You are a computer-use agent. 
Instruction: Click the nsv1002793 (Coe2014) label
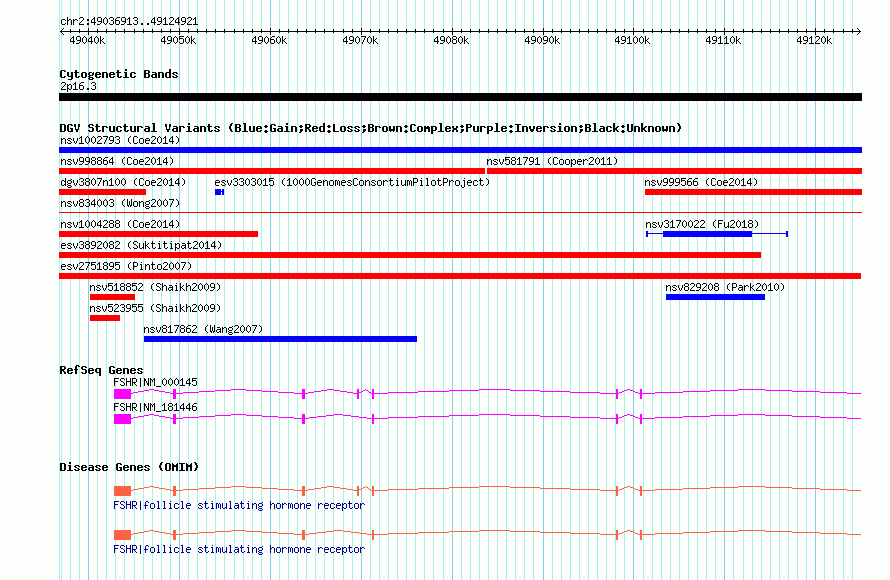click(120, 140)
